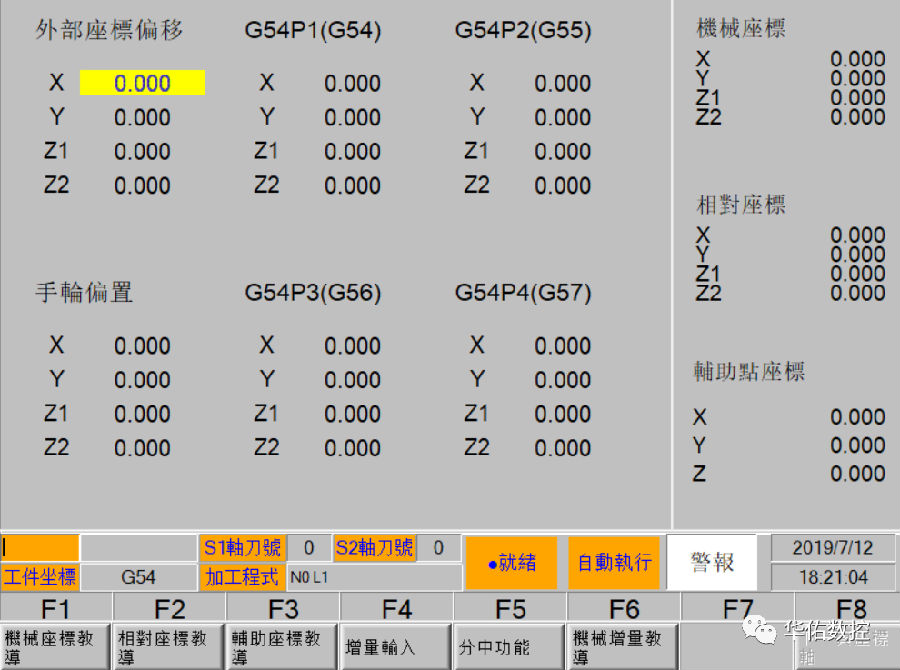Activate F5 分中功能 softkey
The height and width of the screenshot is (670, 900).
(510, 645)
